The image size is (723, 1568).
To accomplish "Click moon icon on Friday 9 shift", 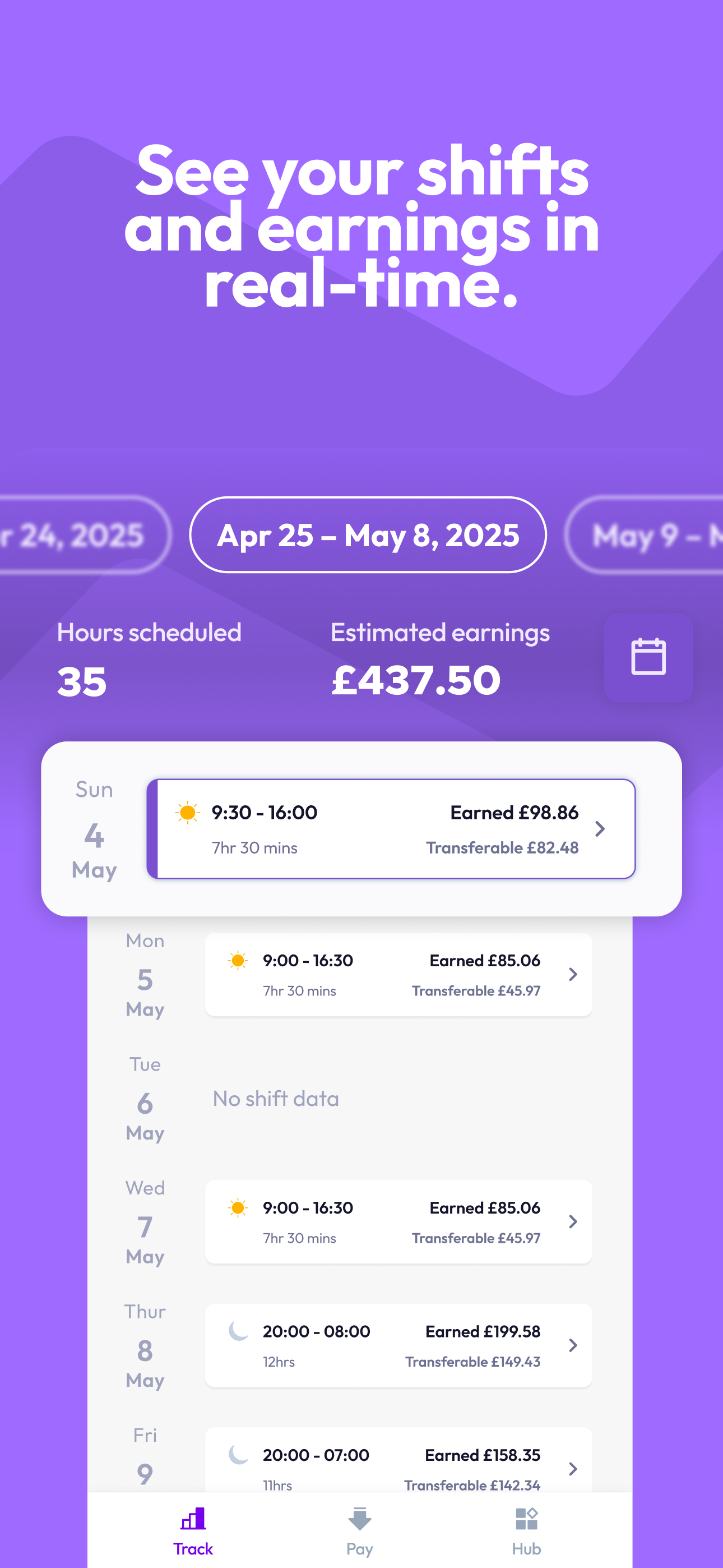I will pyautogui.click(x=238, y=1455).
